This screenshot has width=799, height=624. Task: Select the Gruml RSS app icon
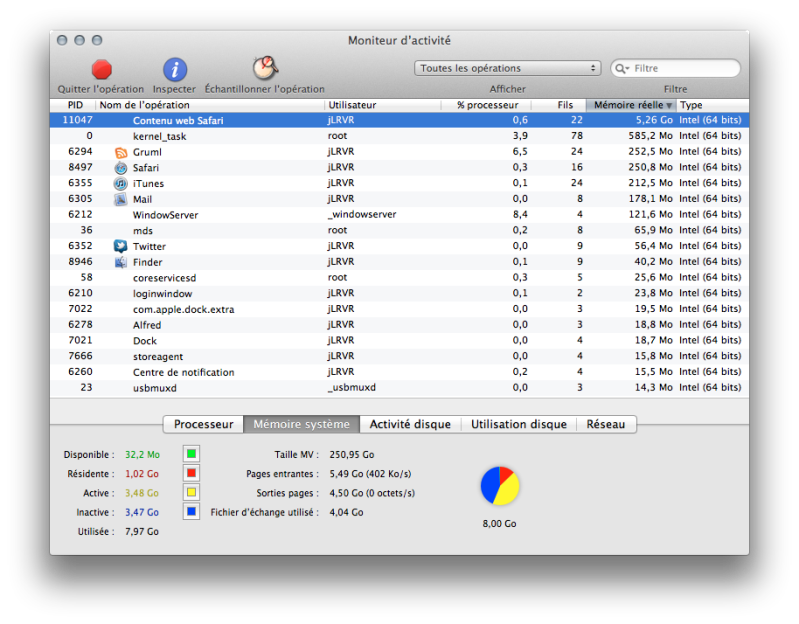pos(121,152)
